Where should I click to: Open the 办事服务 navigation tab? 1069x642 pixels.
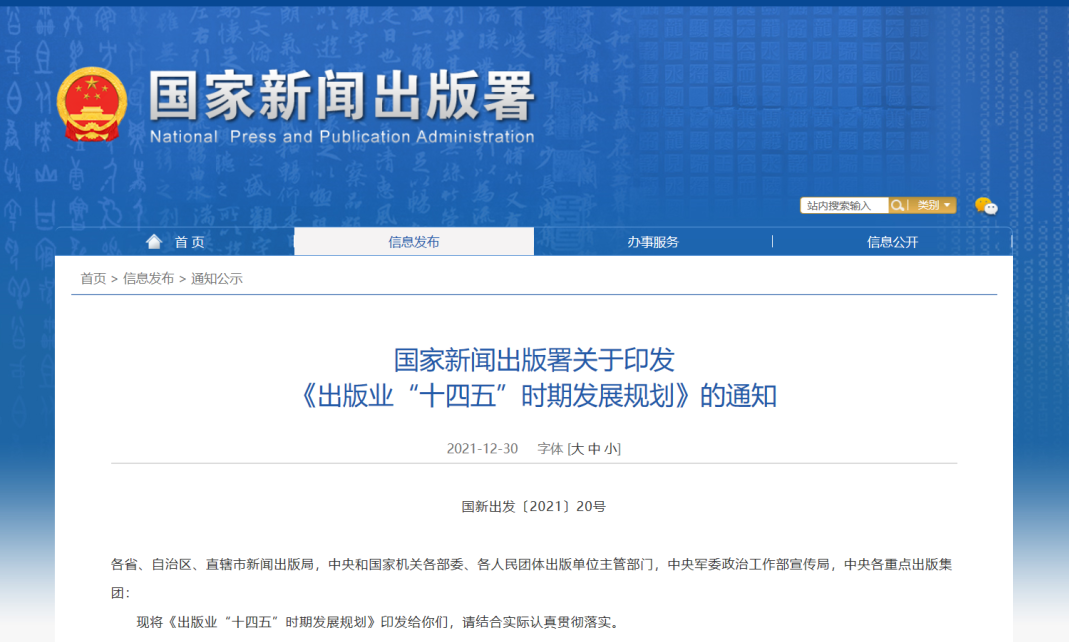coord(653,241)
